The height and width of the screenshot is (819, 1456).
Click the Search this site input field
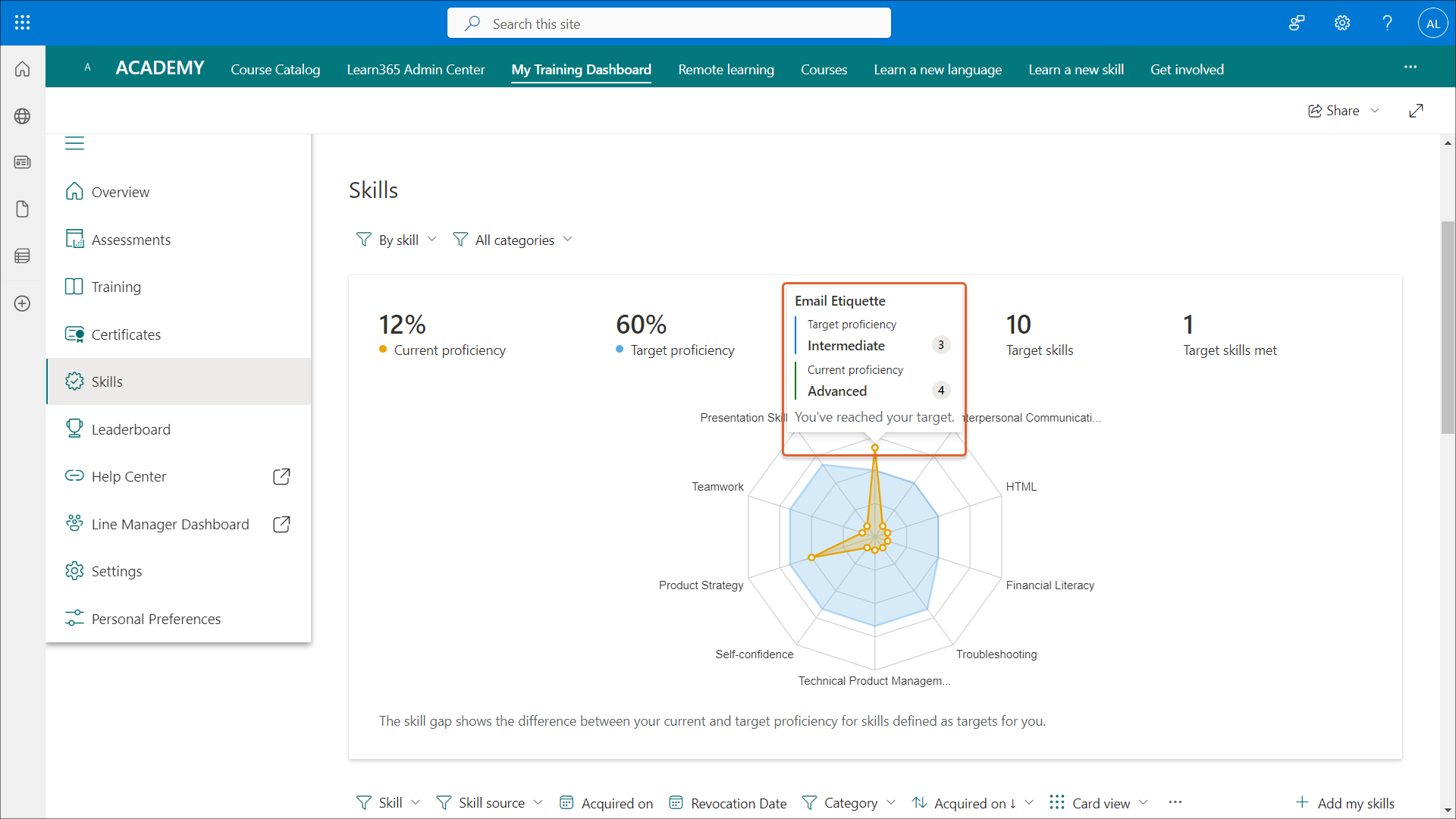coord(669,24)
